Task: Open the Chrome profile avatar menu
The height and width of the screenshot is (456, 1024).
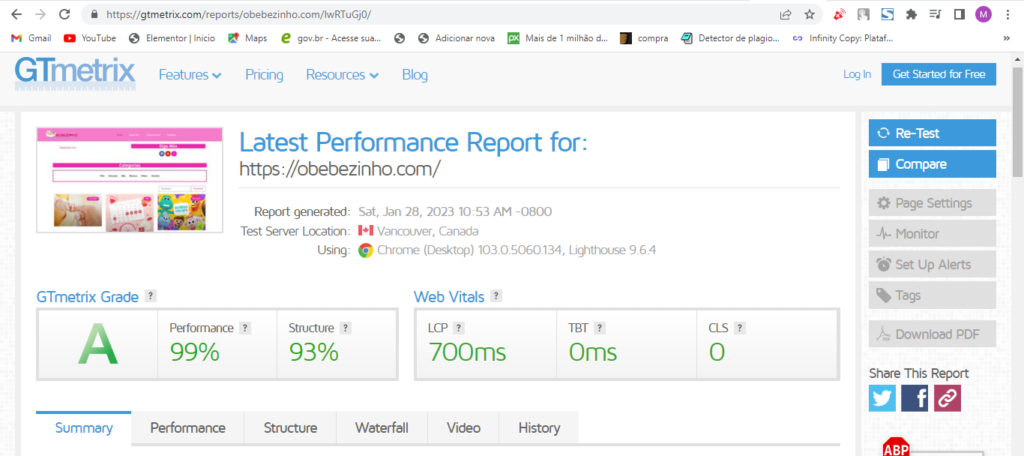Action: [983, 15]
